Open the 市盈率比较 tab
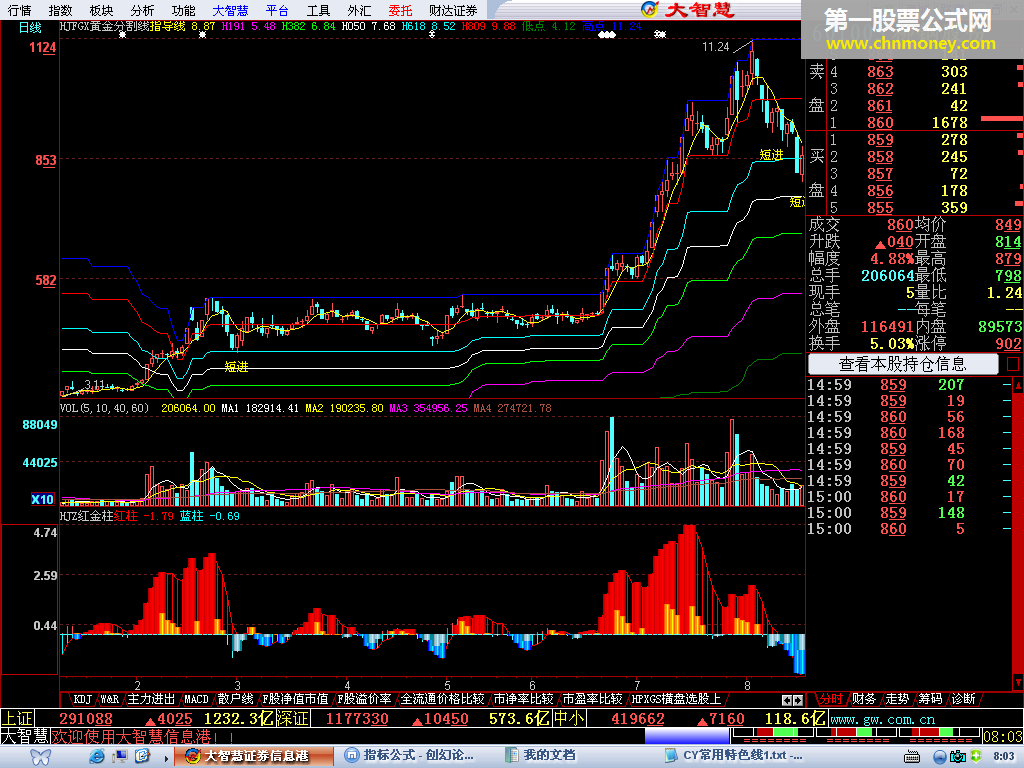This screenshot has height=768, width=1024. 592,699
